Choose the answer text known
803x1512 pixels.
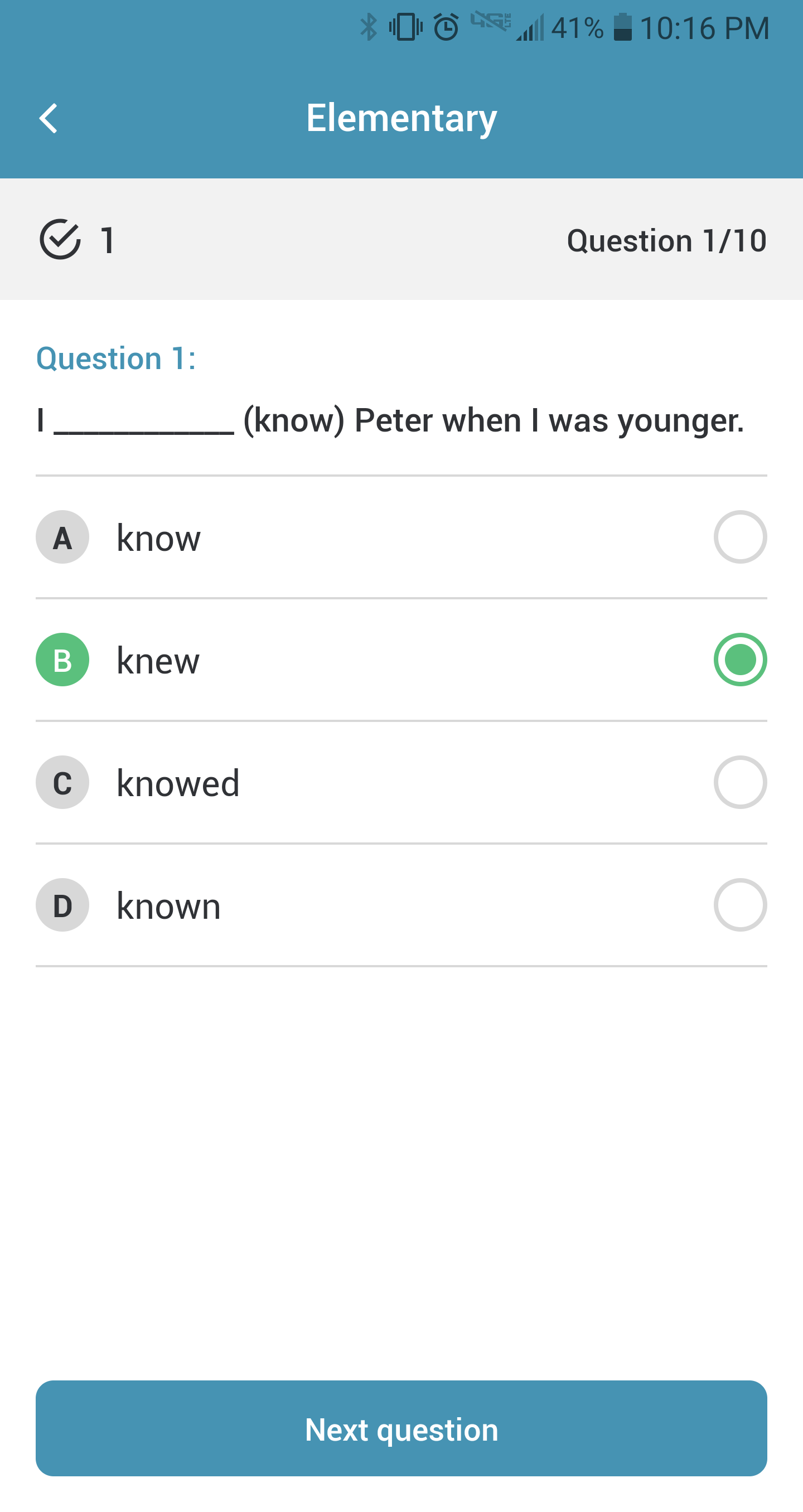168,905
